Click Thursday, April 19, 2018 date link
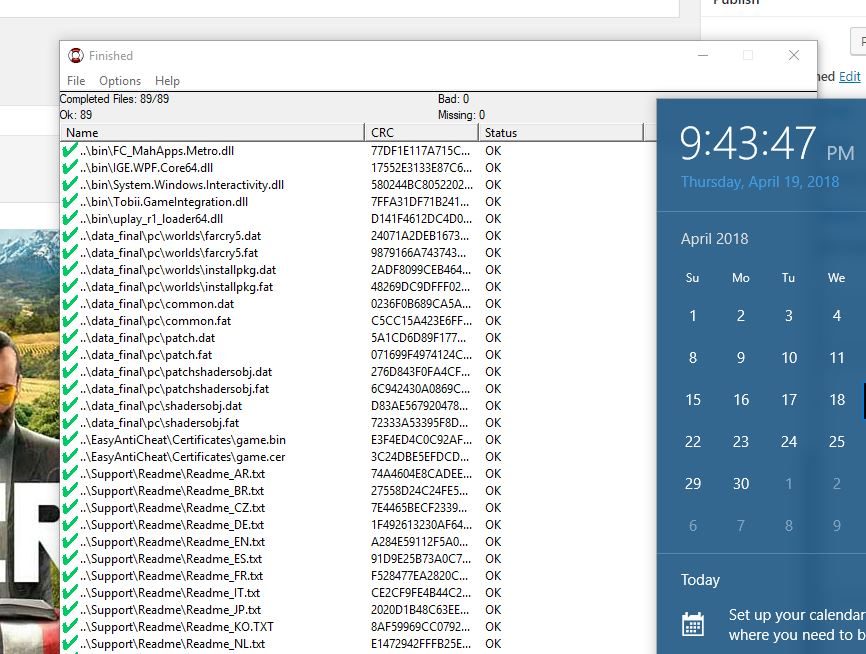Screen dimensions: 866x654 760,182
